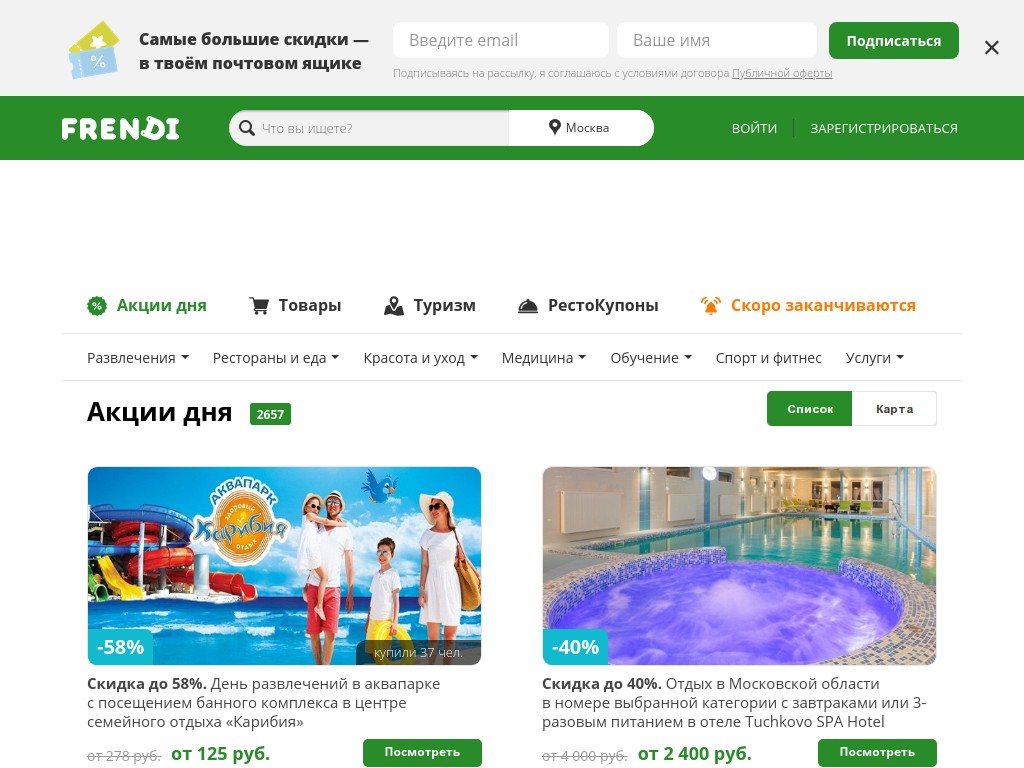Click the green percent Акции дня icon
This screenshot has width=1024, height=768.
[97, 306]
